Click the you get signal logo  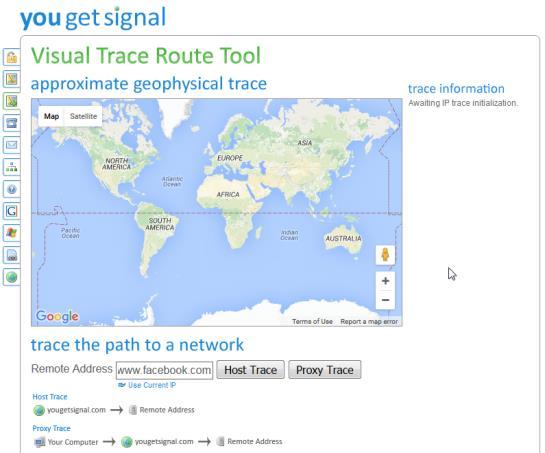click(93, 17)
